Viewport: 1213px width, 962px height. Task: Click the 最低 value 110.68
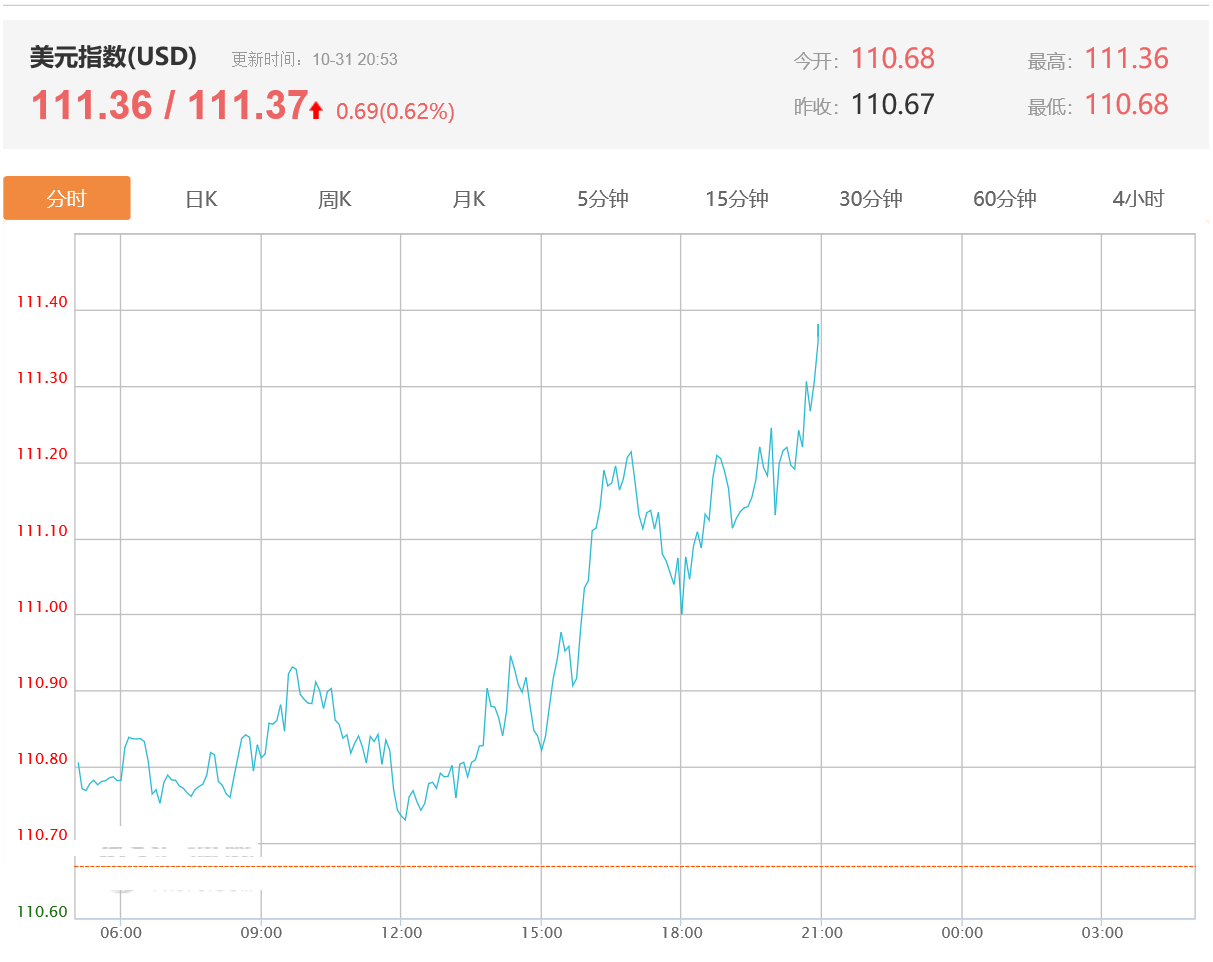click(x=1126, y=105)
